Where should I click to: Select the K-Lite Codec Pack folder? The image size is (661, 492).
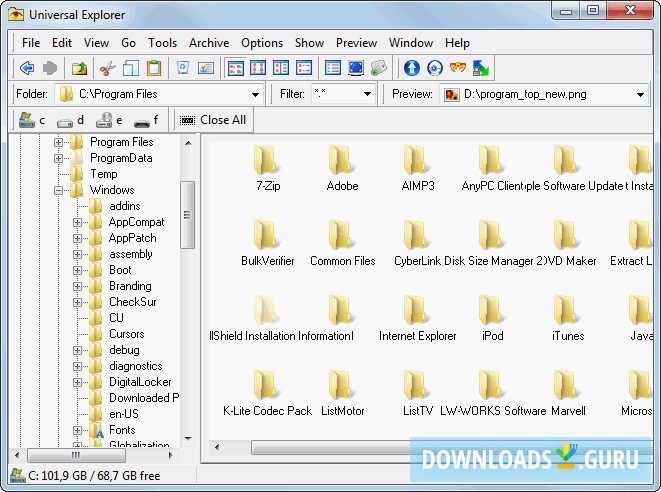click(267, 393)
